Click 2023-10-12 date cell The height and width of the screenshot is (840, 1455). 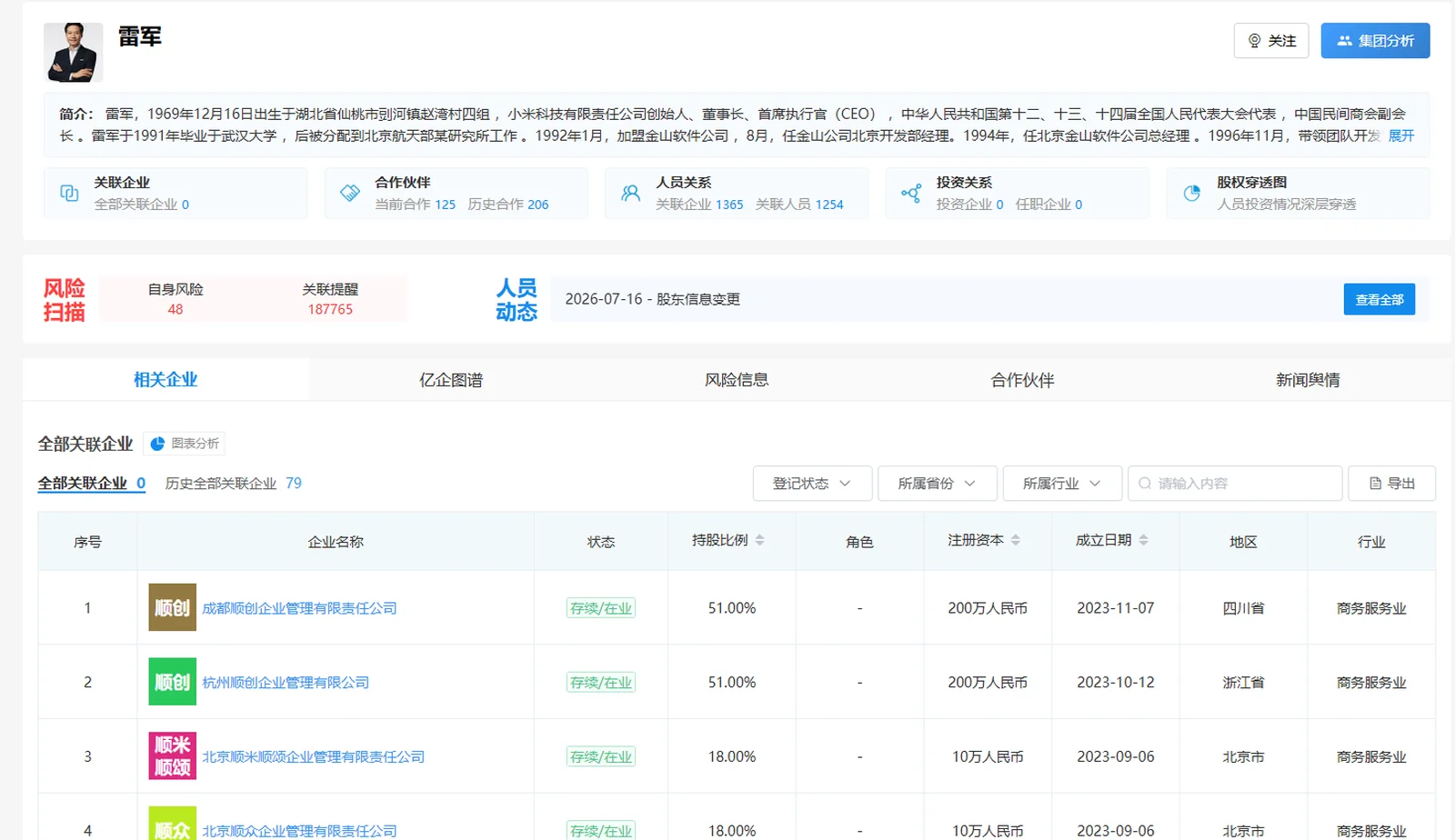pyautogui.click(x=1115, y=683)
